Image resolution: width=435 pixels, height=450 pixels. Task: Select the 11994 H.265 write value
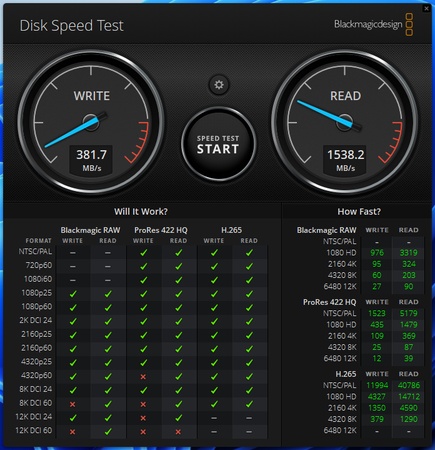[377, 385]
